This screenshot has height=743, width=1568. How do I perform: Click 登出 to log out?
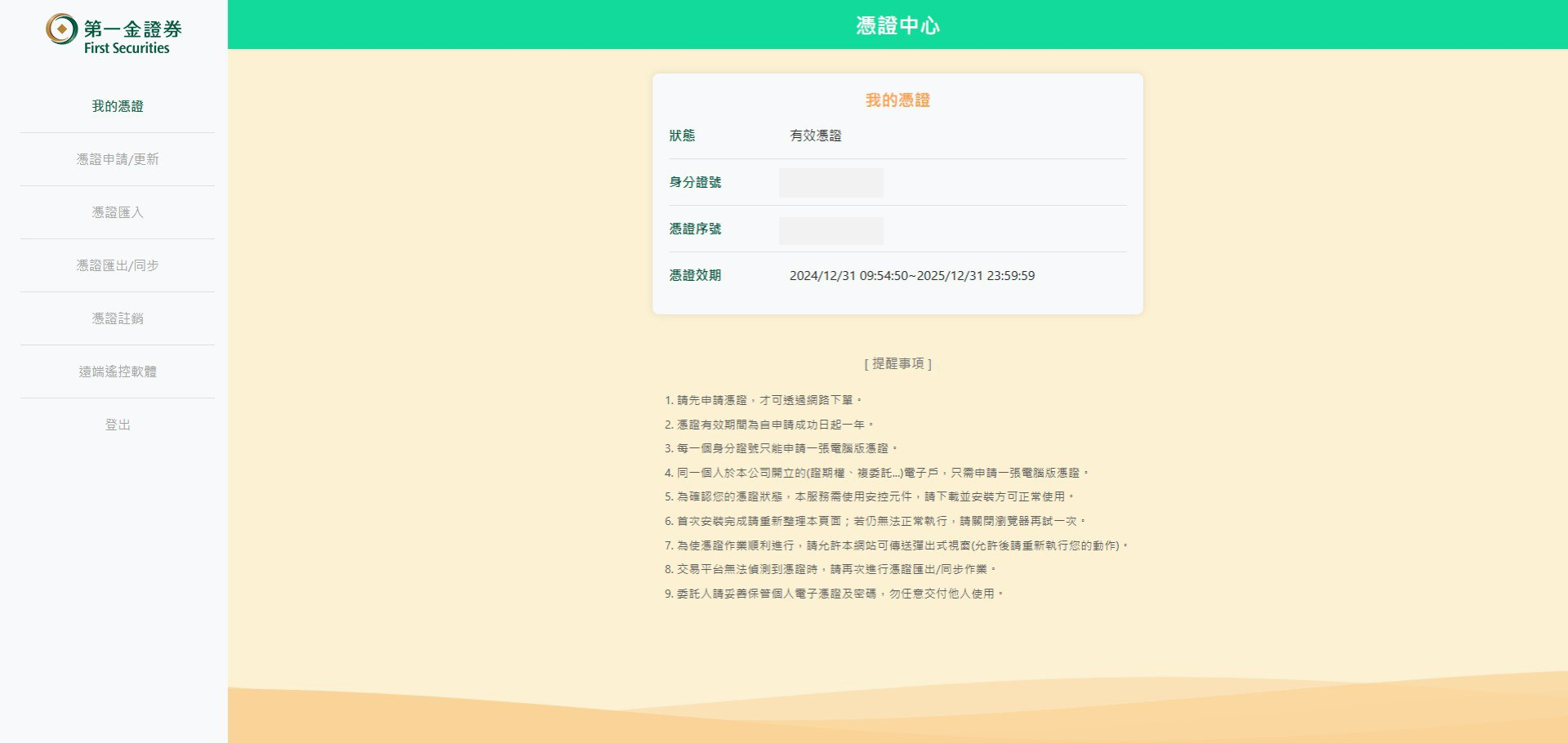tap(118, 425)
